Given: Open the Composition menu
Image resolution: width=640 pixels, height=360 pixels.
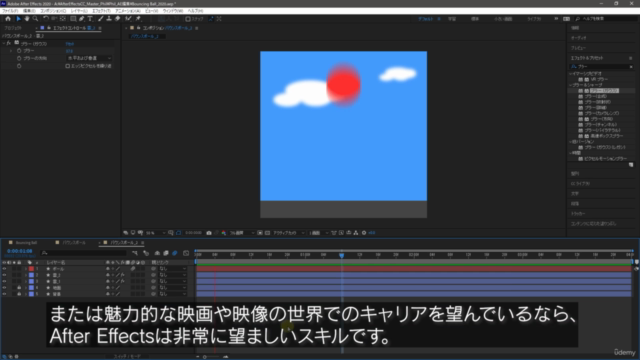Looking at the screenshot, I should tap(53, 11).
